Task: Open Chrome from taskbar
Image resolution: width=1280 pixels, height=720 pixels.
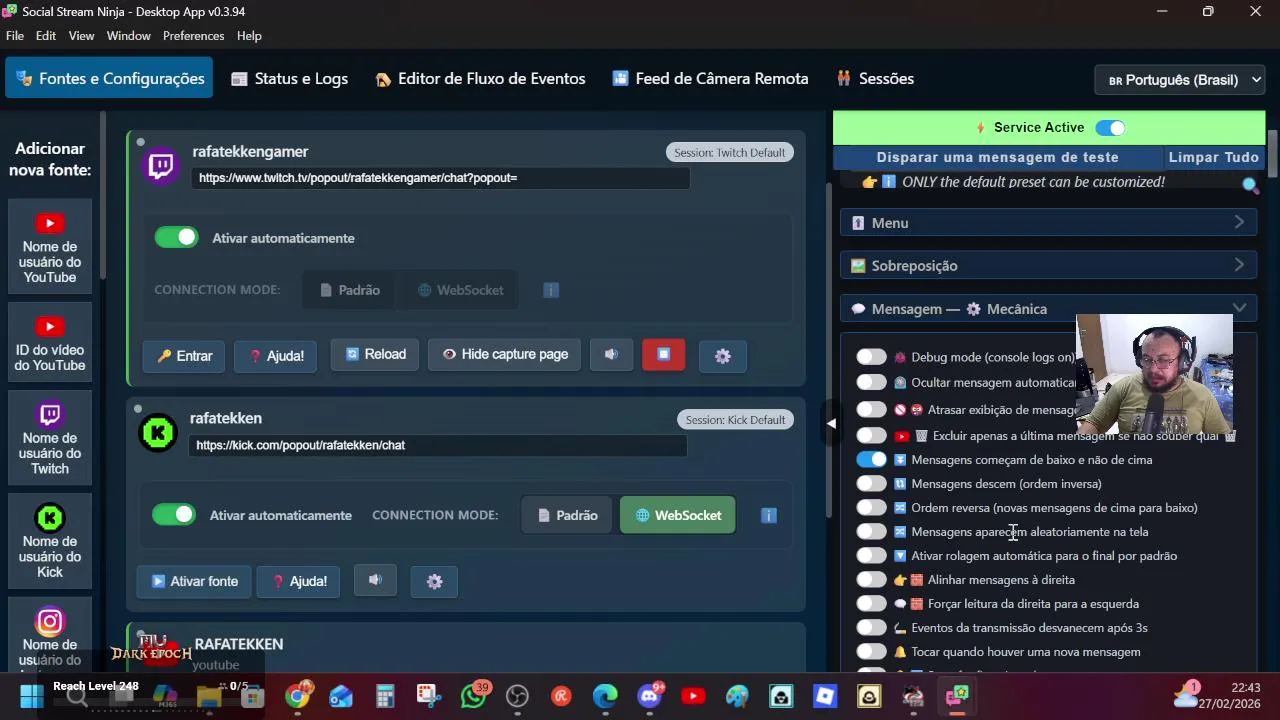Action: click(x=298, y=696)
